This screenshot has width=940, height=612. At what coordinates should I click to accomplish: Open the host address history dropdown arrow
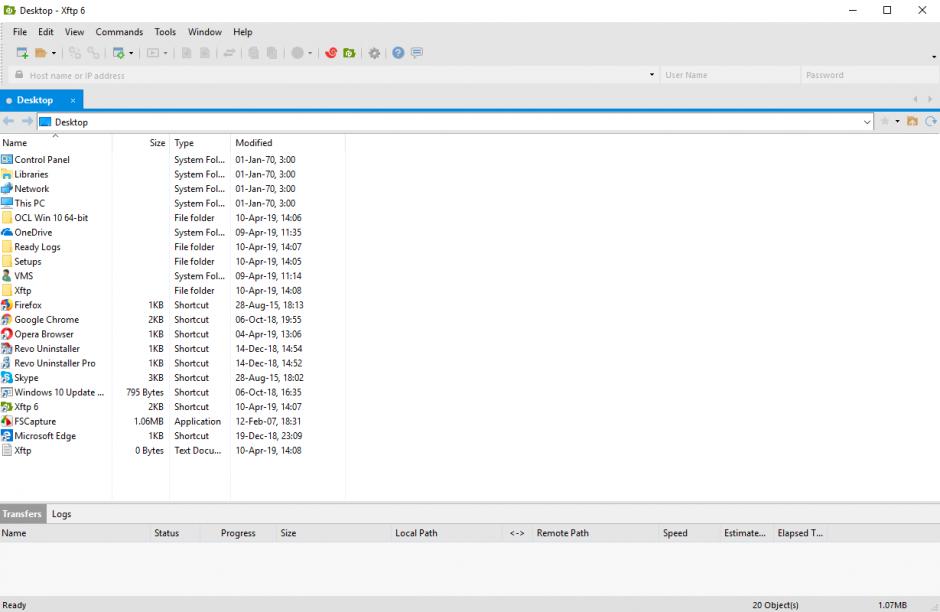point(652,75)
